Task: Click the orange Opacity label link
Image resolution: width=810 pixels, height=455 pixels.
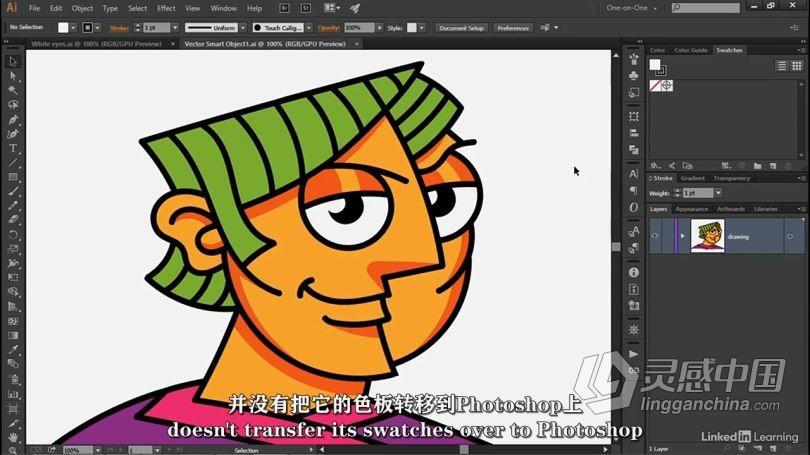Action: coord(329,28)
